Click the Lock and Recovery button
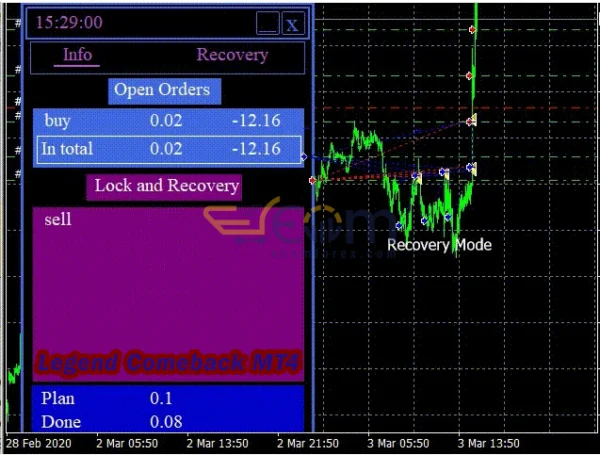600x455 pixels. point(166,185)
